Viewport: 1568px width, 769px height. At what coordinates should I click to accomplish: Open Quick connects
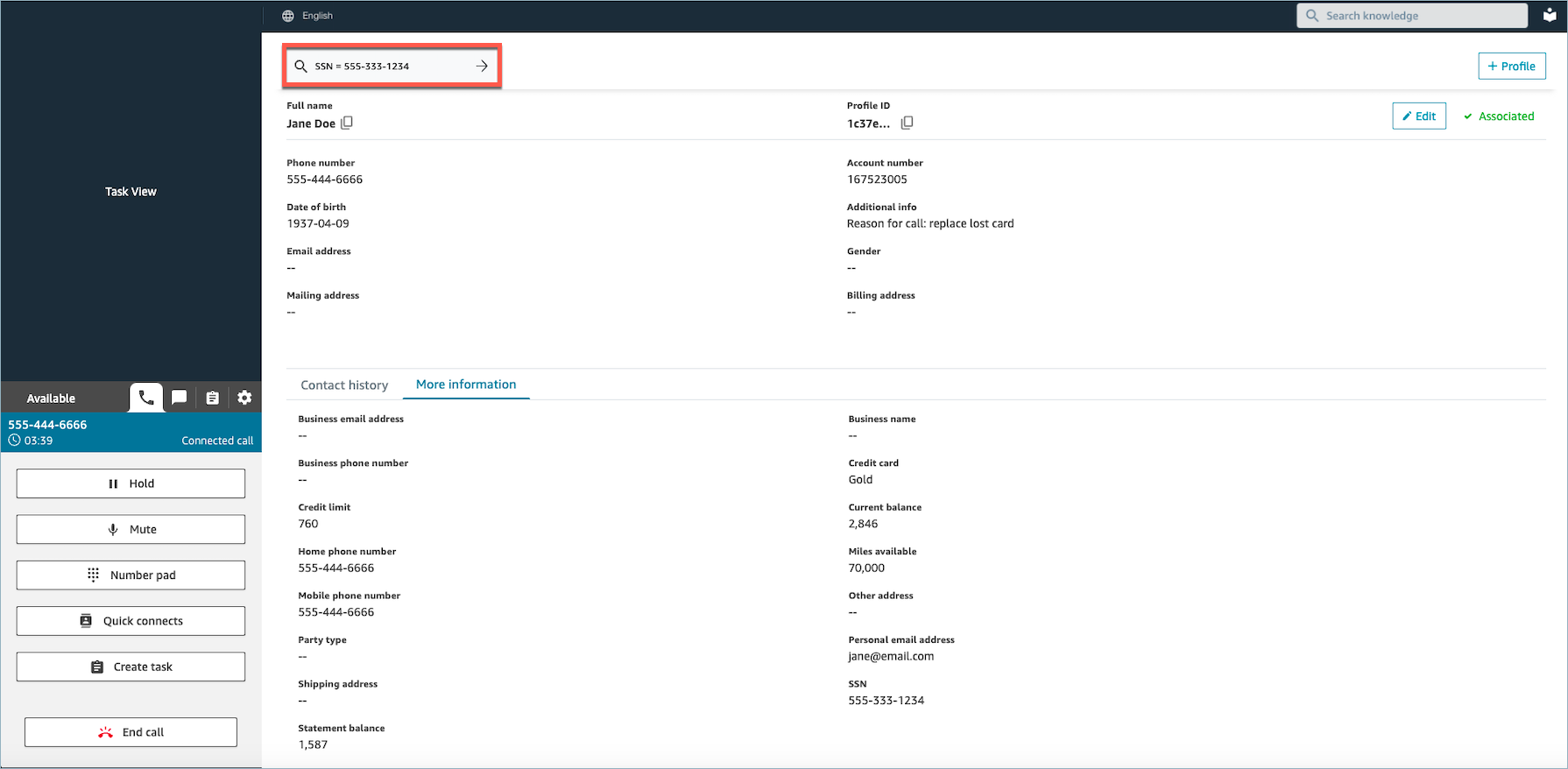pos(131,621)
